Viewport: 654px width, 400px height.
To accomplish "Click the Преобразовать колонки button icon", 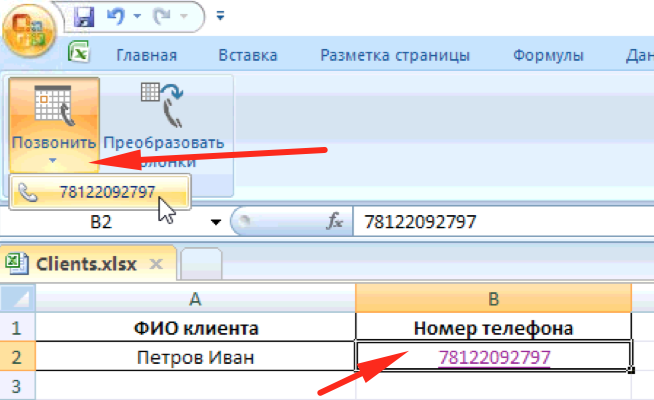I will 163,104.
